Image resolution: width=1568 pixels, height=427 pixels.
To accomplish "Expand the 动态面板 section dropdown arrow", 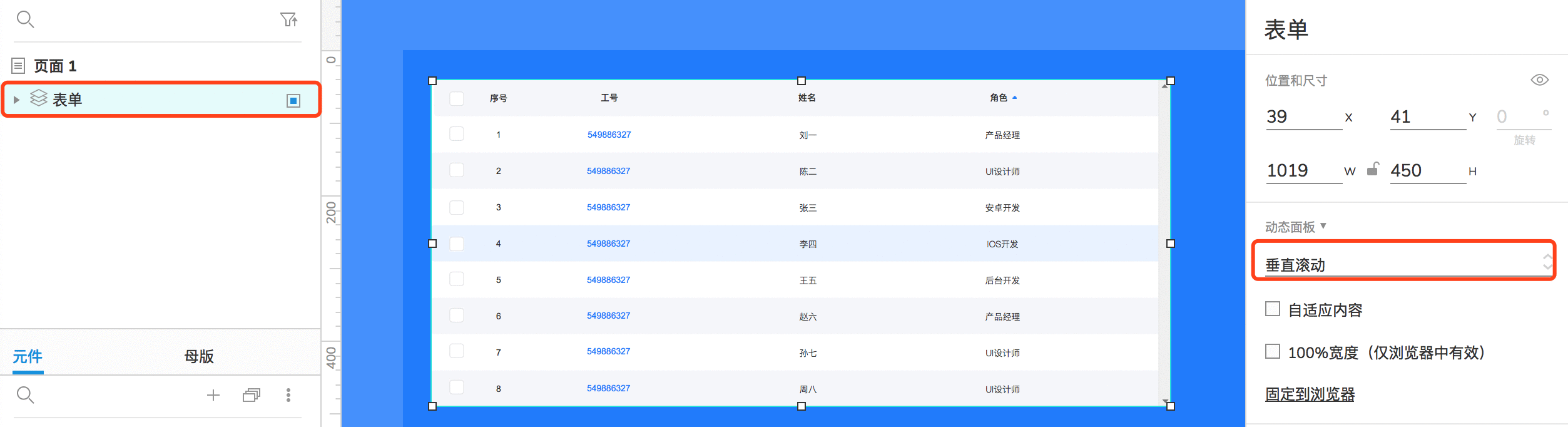I will coord(1323,225).
